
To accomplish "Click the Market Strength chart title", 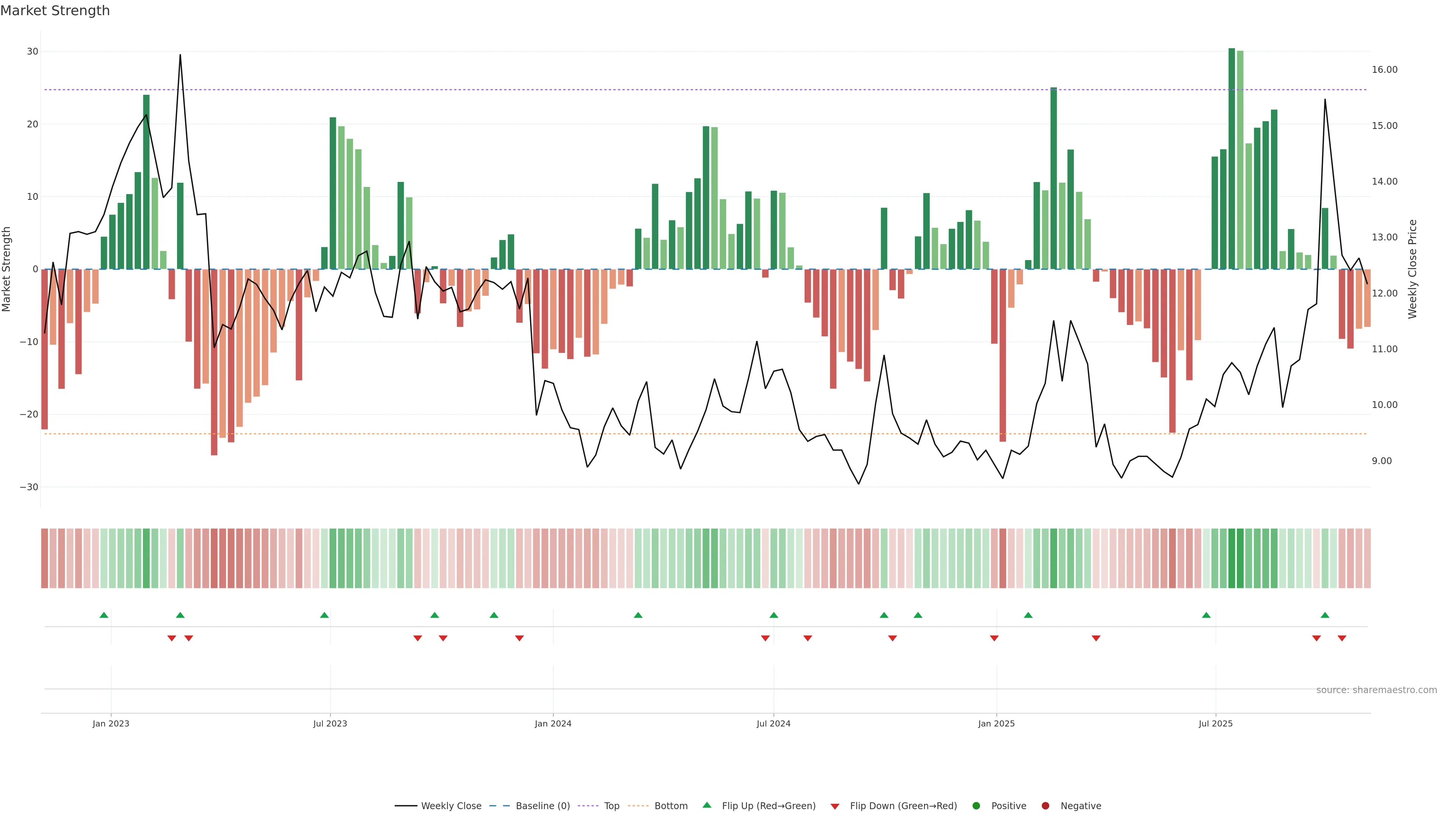I will [x=55, y=11].
